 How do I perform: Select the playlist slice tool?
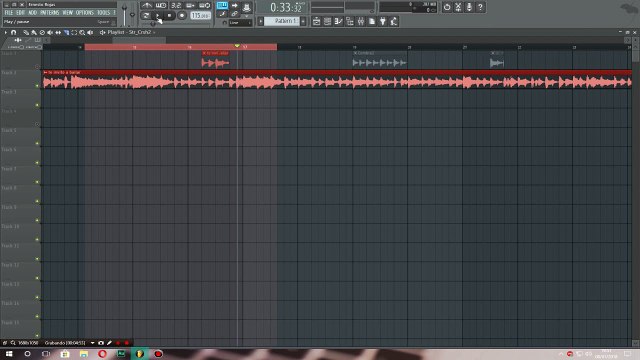point(66,32)
